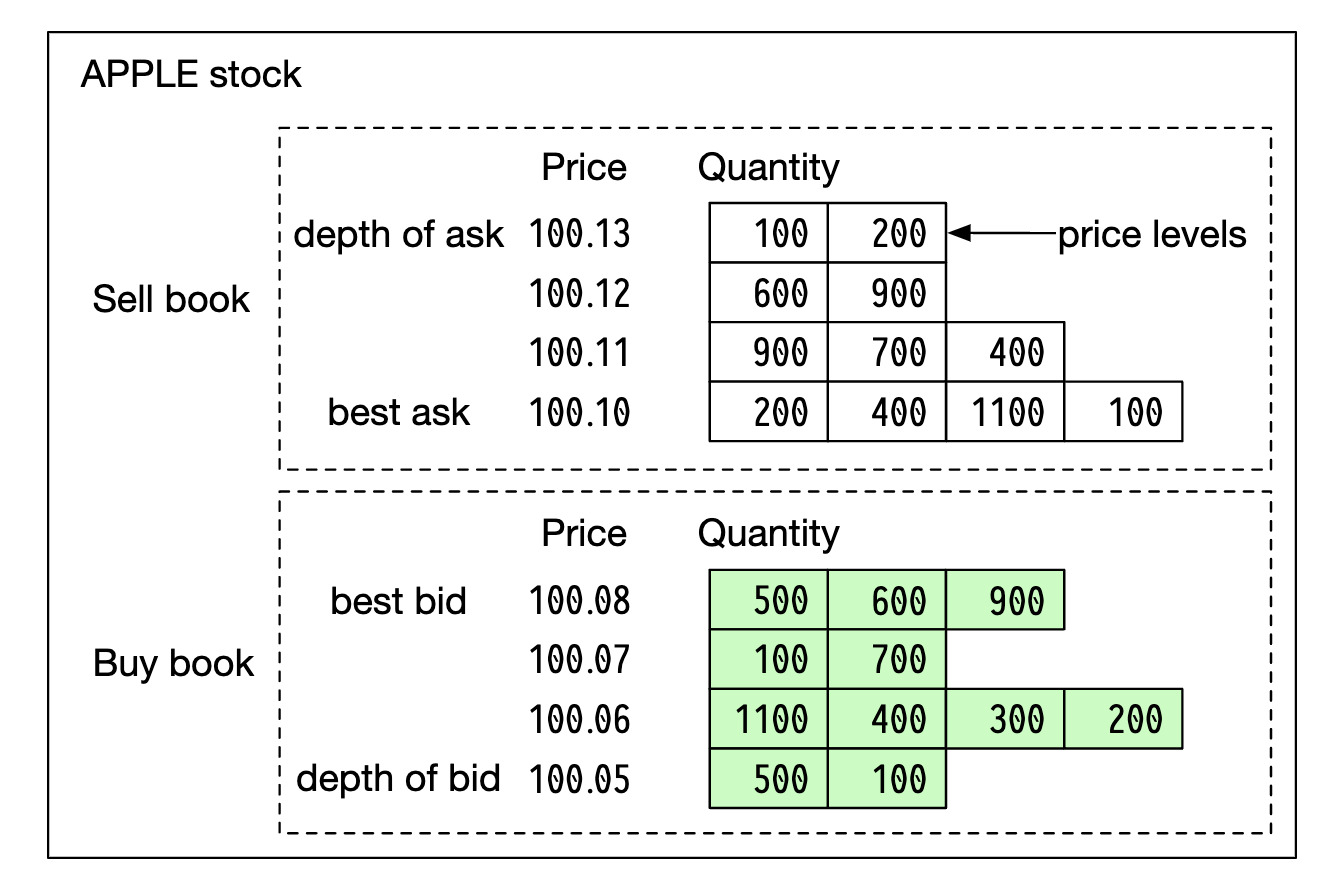1336x888 pixels.
Task: Select the 100.10 best ask price
Action: [580, 412]
